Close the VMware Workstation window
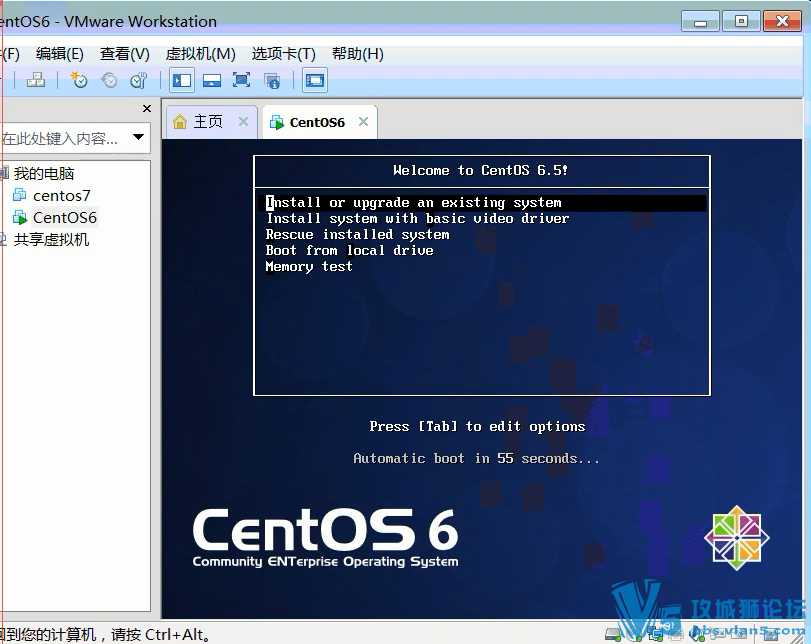 [782, 22]
